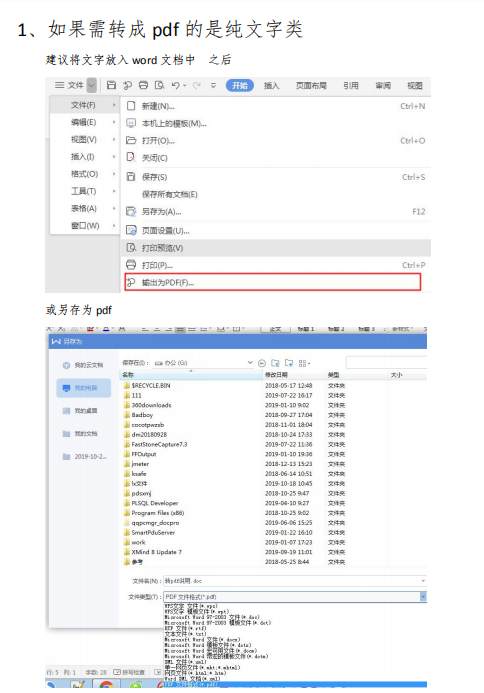This screenshot has width=484, height=693.
Task: Expand the 表格(A) submenu entry
Action: pos(84,209)
